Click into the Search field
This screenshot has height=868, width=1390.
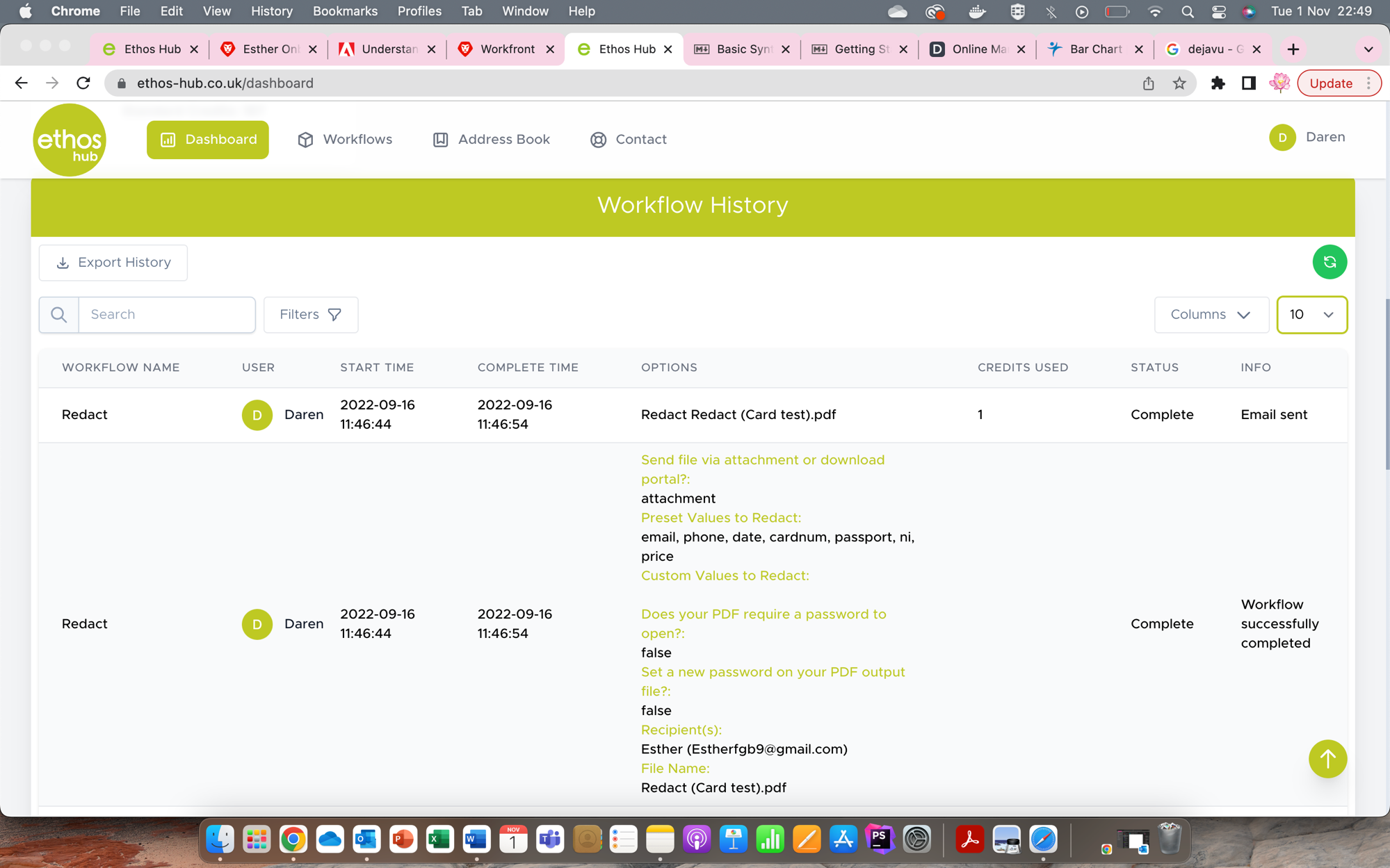pyautogui.click(x=167, y=314)
